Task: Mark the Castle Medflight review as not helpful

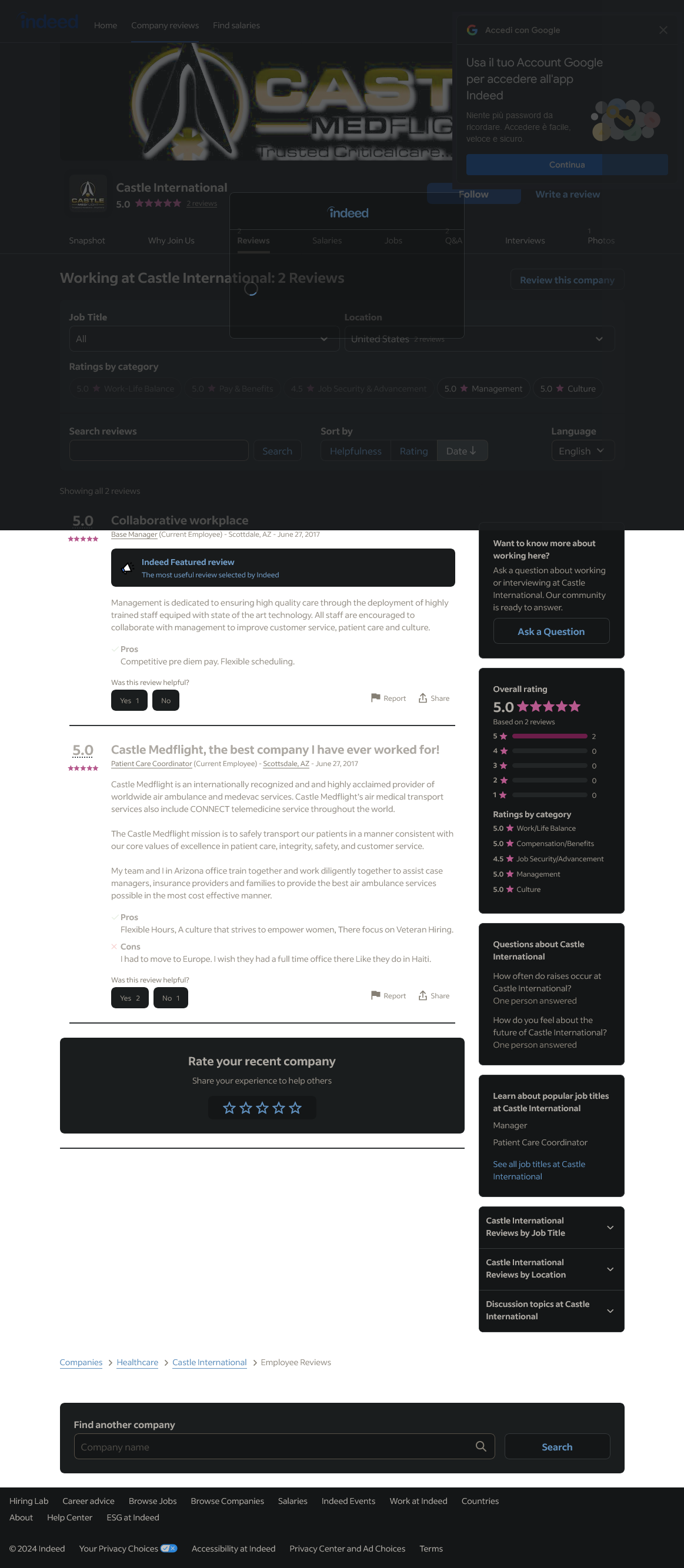Action: tap(171, 998)
